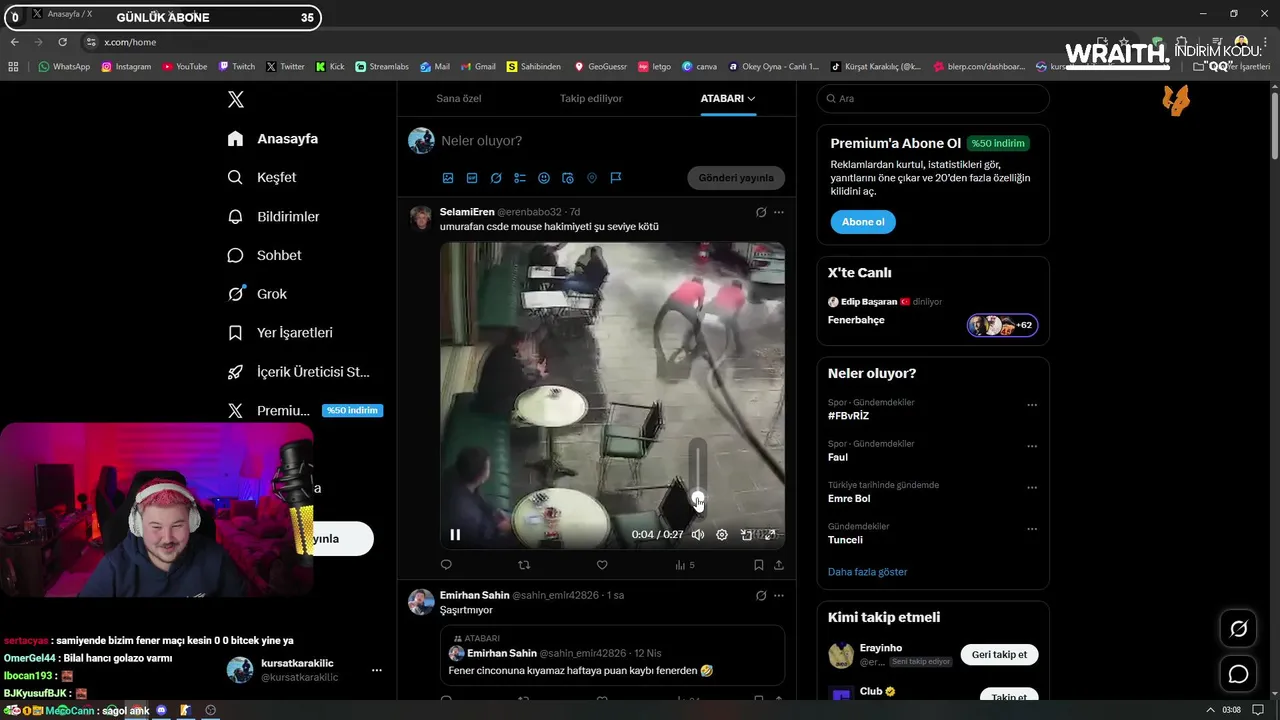Open the browser apps grid icon
Screen dimensions: 1280x720
coord(13,67)
